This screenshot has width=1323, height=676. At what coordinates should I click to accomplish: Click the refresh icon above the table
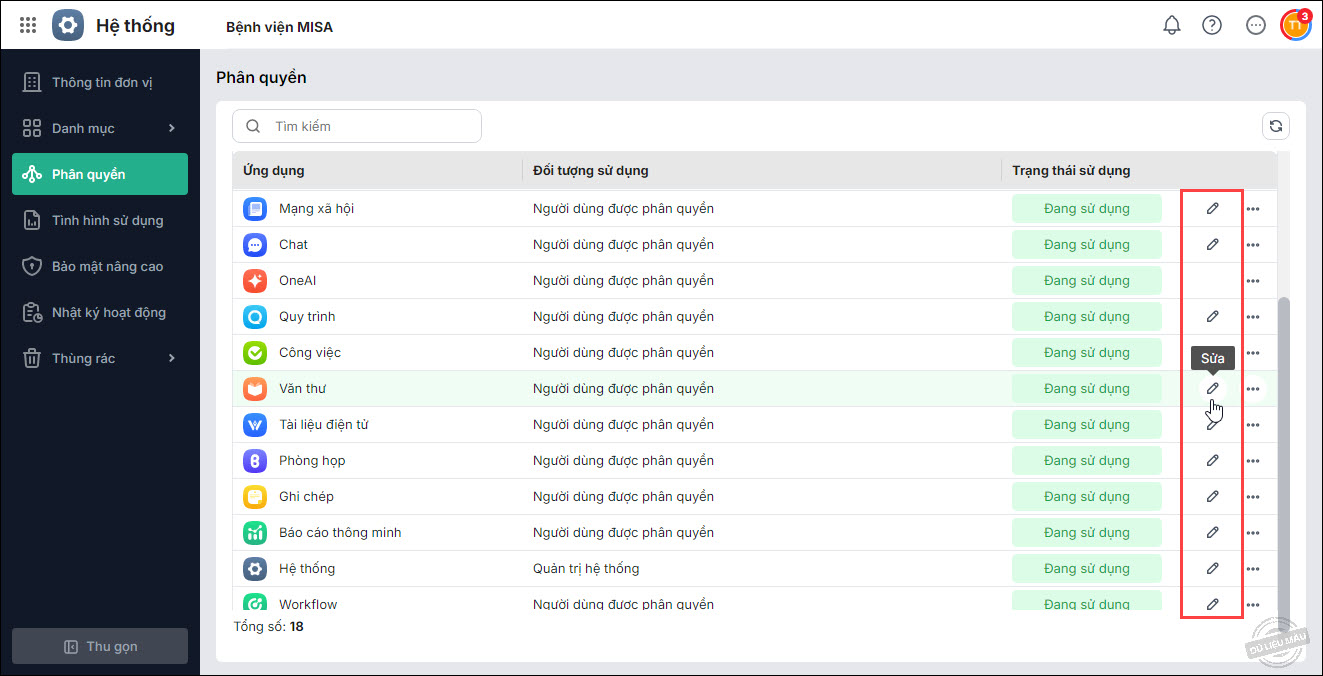coord(1275,126)
